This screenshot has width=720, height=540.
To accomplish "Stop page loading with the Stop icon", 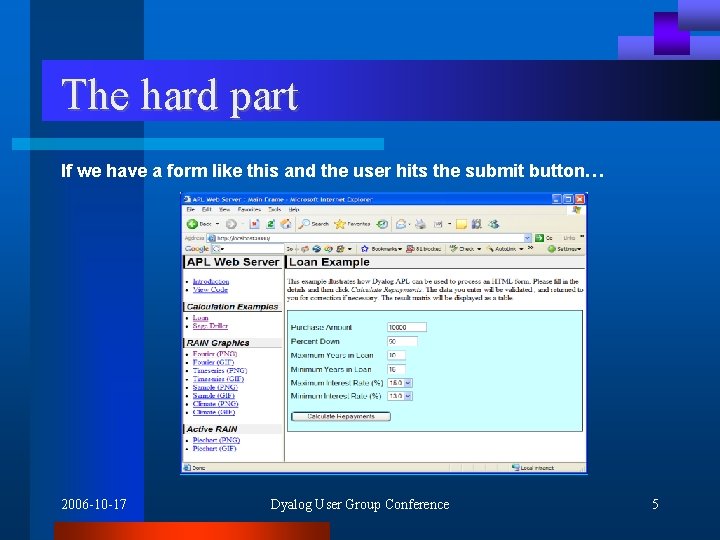I will (254, 224).
